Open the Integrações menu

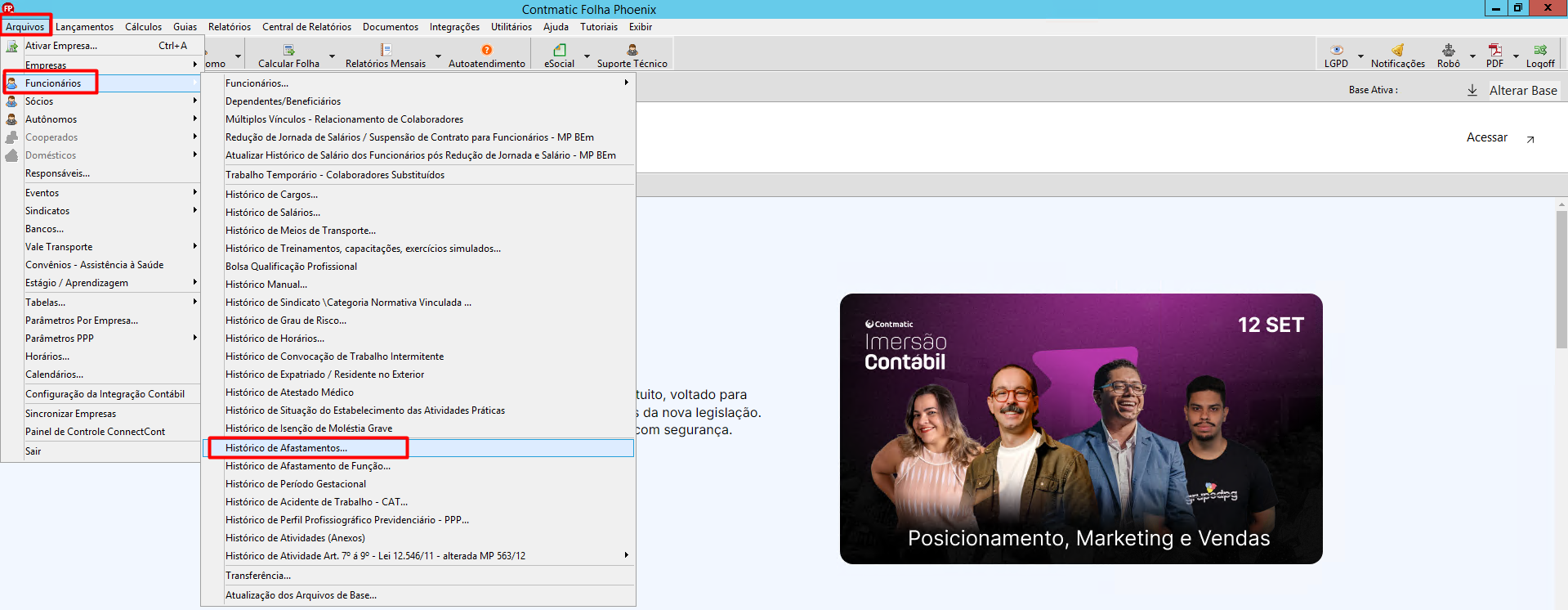[x=454, y=27]
